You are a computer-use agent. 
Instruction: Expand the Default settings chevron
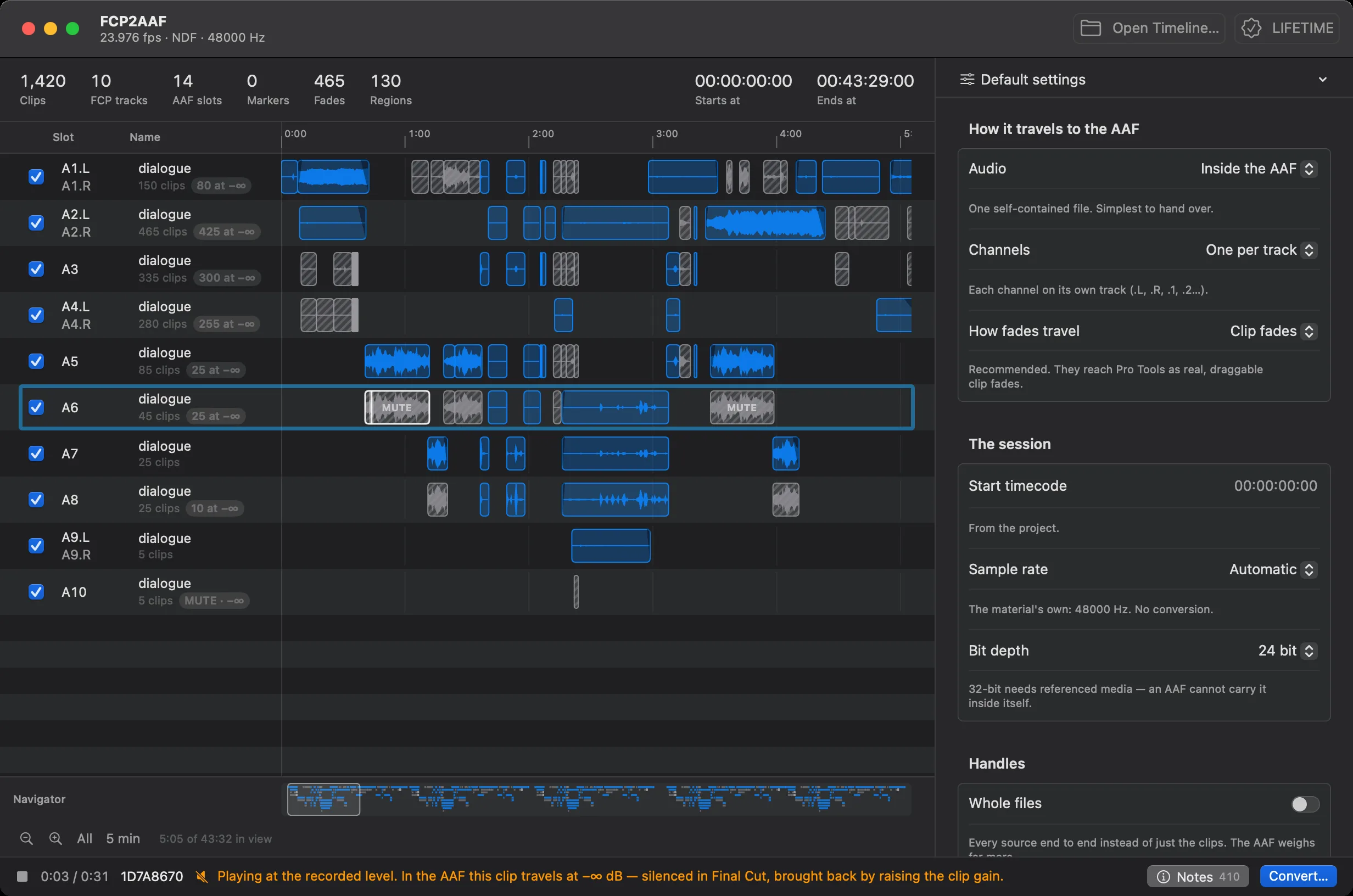pyautogui.click(x=1322, y=80)
